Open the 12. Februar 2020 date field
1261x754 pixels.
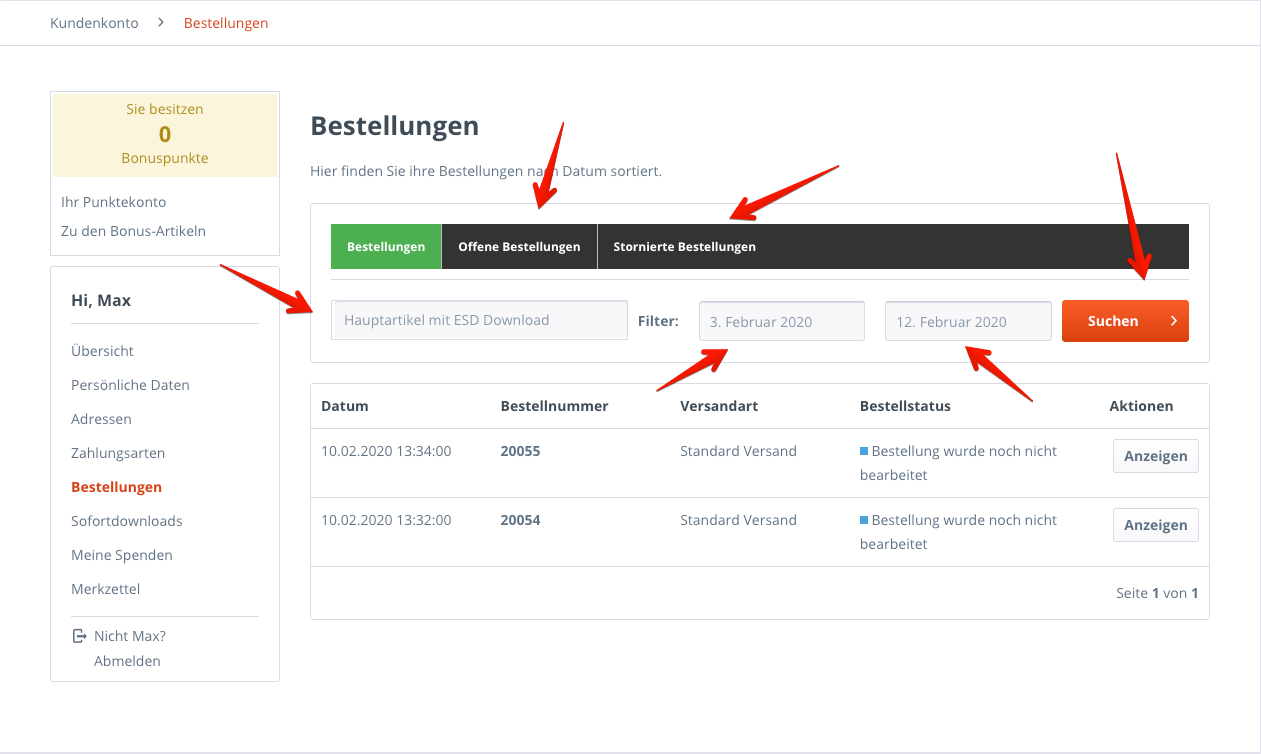[968, 322]
